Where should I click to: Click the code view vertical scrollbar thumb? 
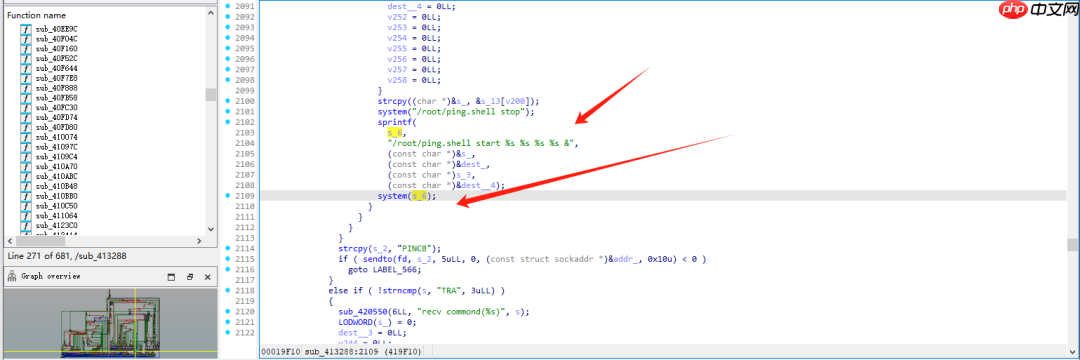1073,244
